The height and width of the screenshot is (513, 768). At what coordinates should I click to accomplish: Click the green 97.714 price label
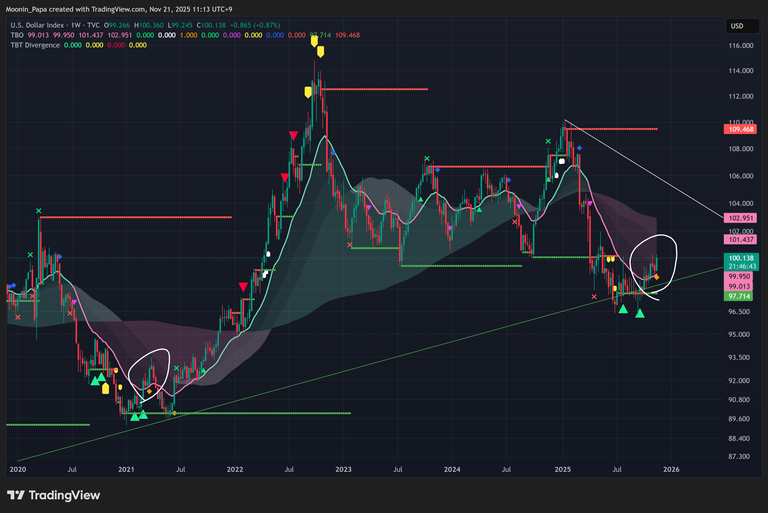(x=741, y=296)
